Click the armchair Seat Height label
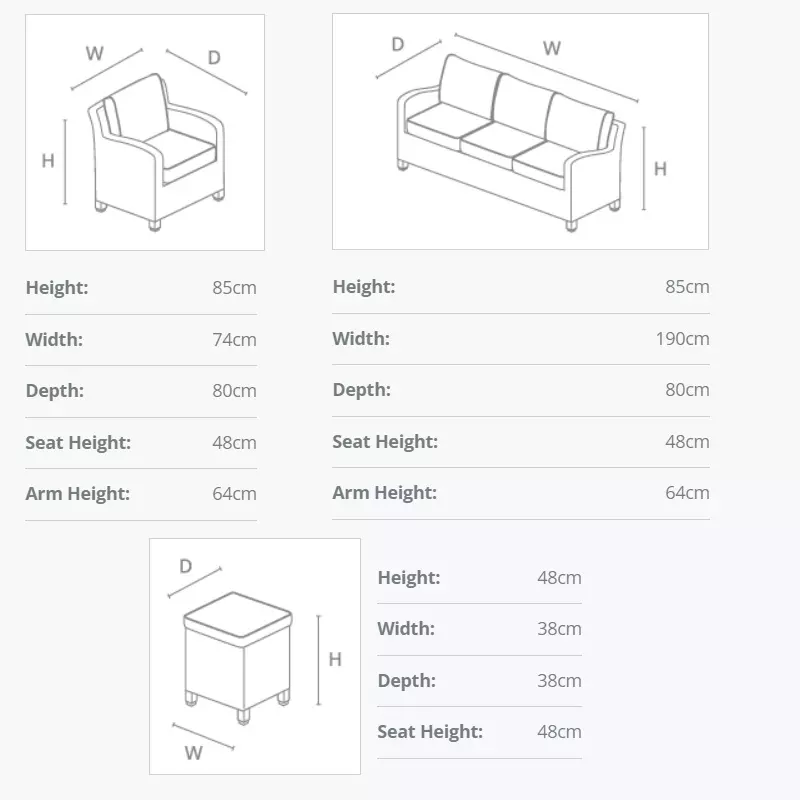The height and width of the screenshot is (800, 800). tap(78, 443)
